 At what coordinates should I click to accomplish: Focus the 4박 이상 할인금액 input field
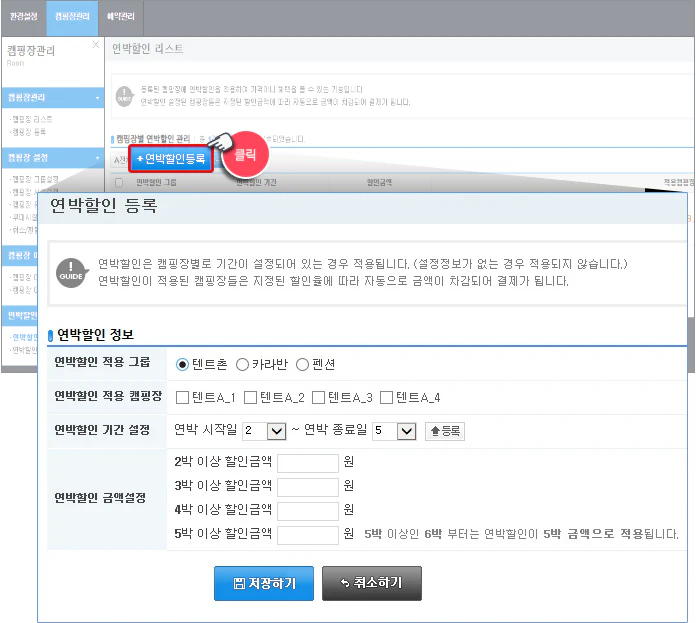click(x=308, y=511)
